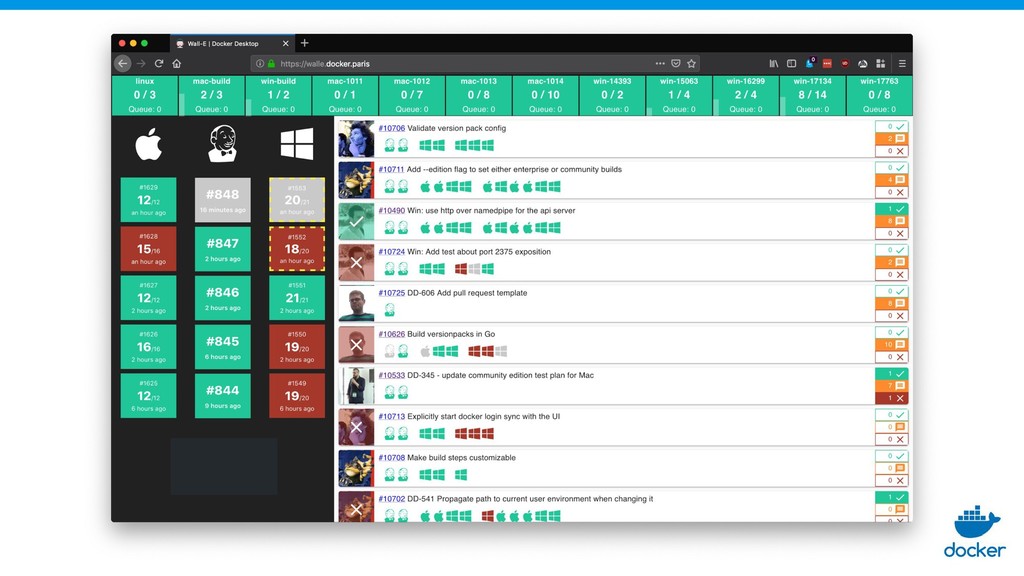Viewport: 1024px width, 576px height.
Task: Click author avatar on the #10725 row
Action: [356, 303]
